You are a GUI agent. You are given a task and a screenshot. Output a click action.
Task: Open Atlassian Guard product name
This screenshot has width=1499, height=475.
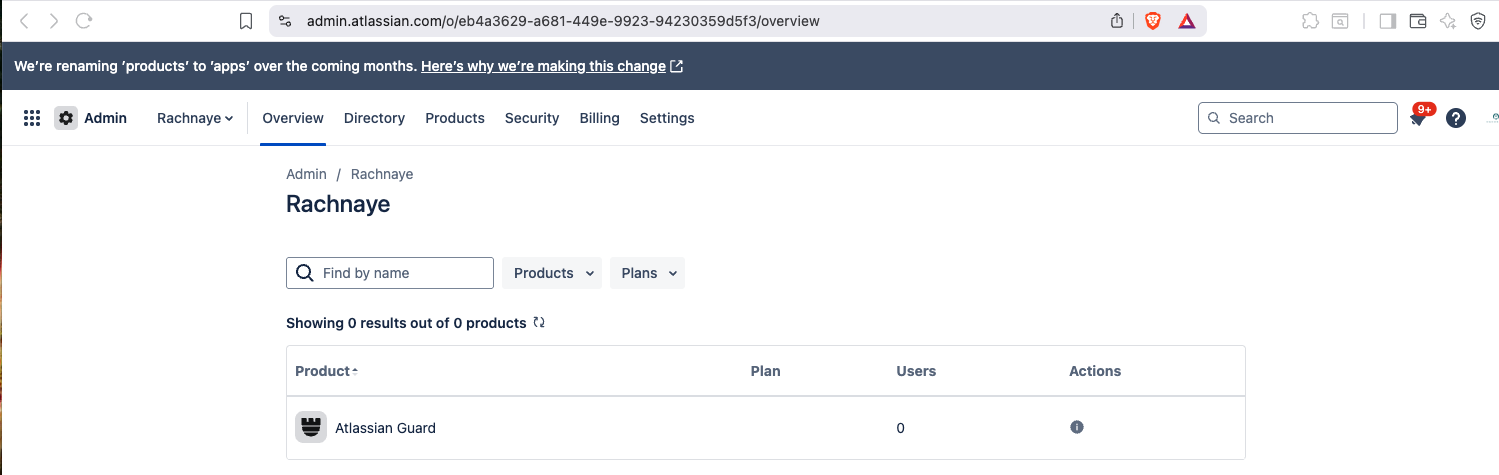coord(385,428)
